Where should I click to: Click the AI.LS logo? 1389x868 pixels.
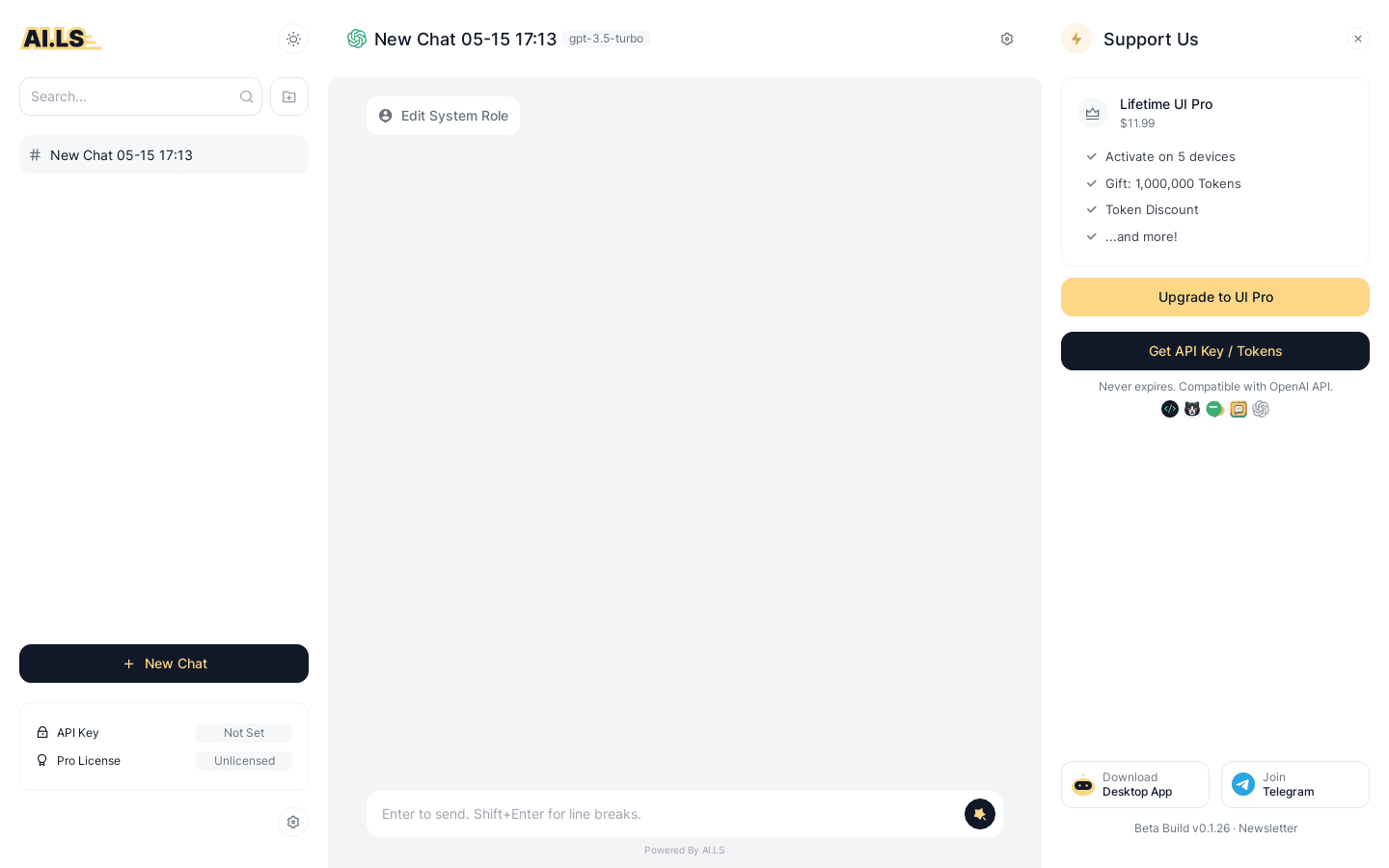click(60, 39)
